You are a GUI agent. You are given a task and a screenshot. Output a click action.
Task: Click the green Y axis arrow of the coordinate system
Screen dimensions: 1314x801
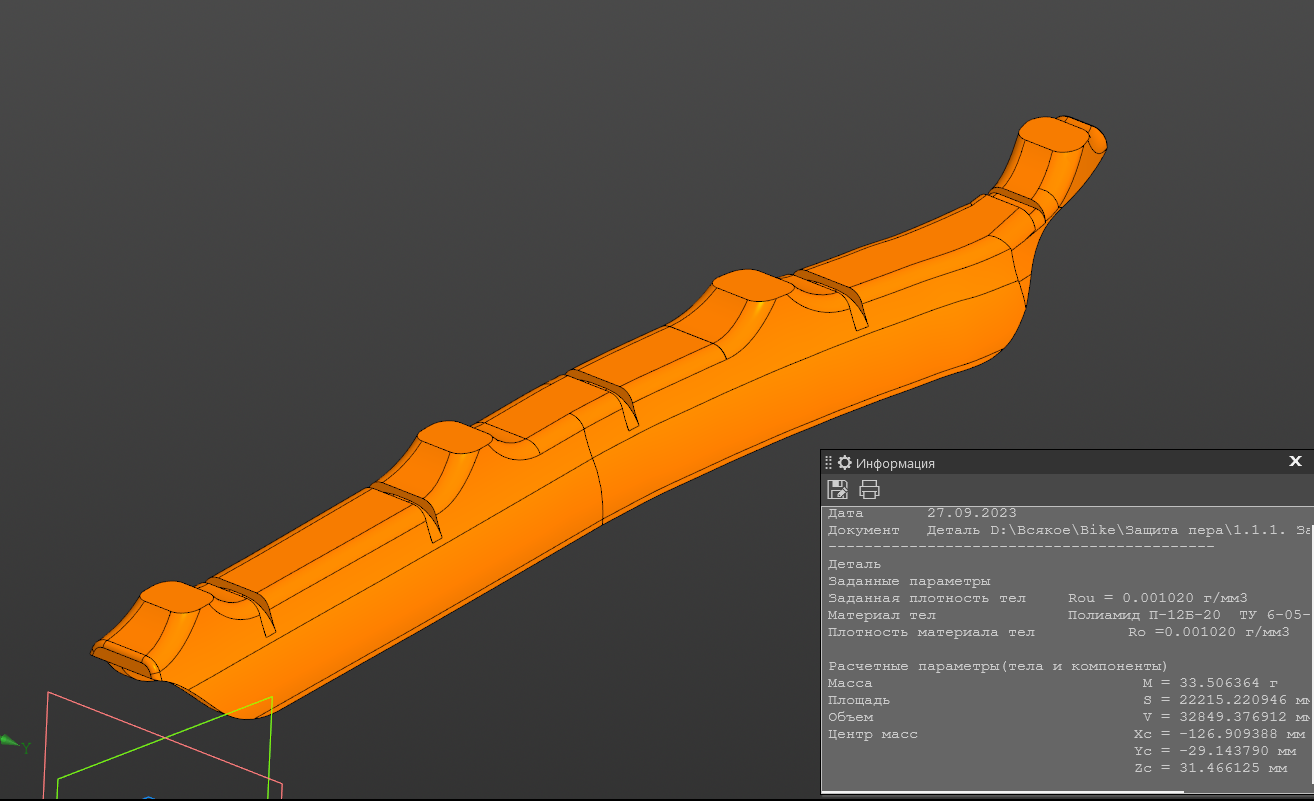pos(11,742)
